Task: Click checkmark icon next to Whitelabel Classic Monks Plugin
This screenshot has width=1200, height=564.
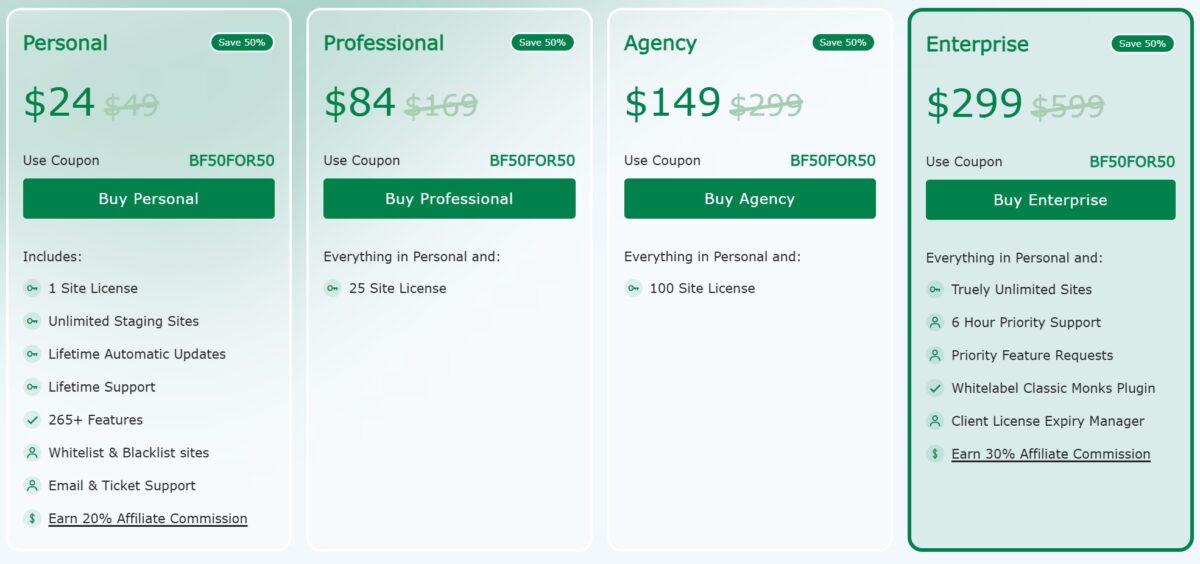Action: pos(935,388)
